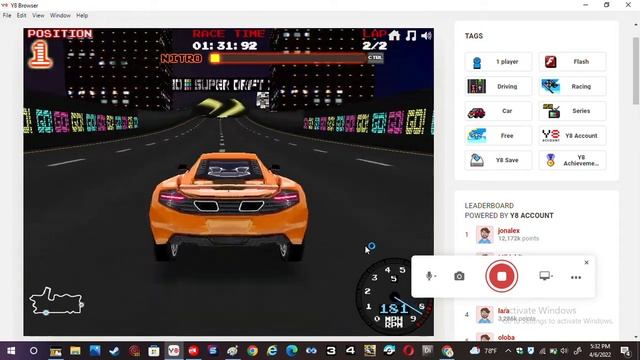Open jonalex's leaderboard profile link
Image resolution: width=640 pixels, height=360 pixels.
point(509,231)
